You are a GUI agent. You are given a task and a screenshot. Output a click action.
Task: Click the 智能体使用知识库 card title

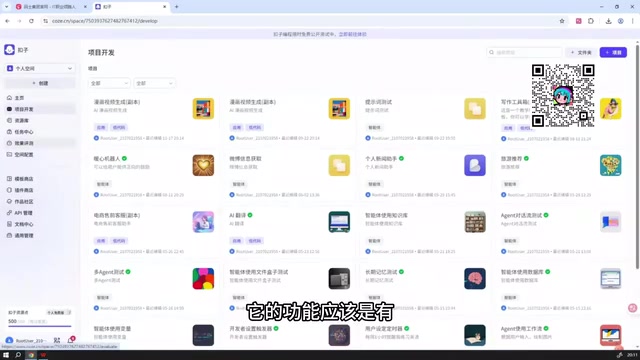(x=386, y=215)
